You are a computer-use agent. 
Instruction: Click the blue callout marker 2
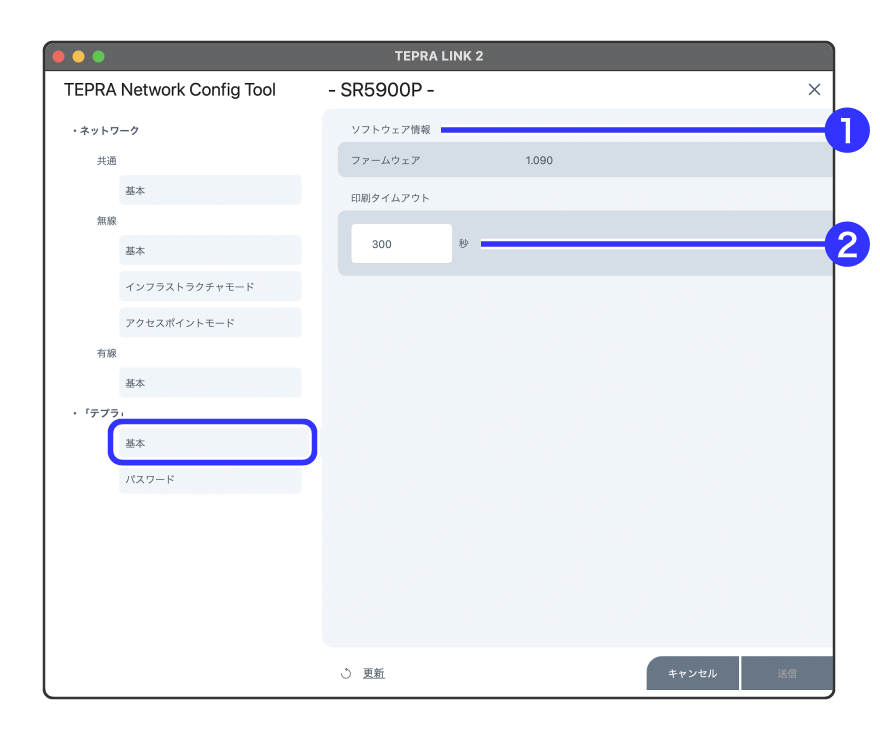pyautogui.click(x=846, y=244)
